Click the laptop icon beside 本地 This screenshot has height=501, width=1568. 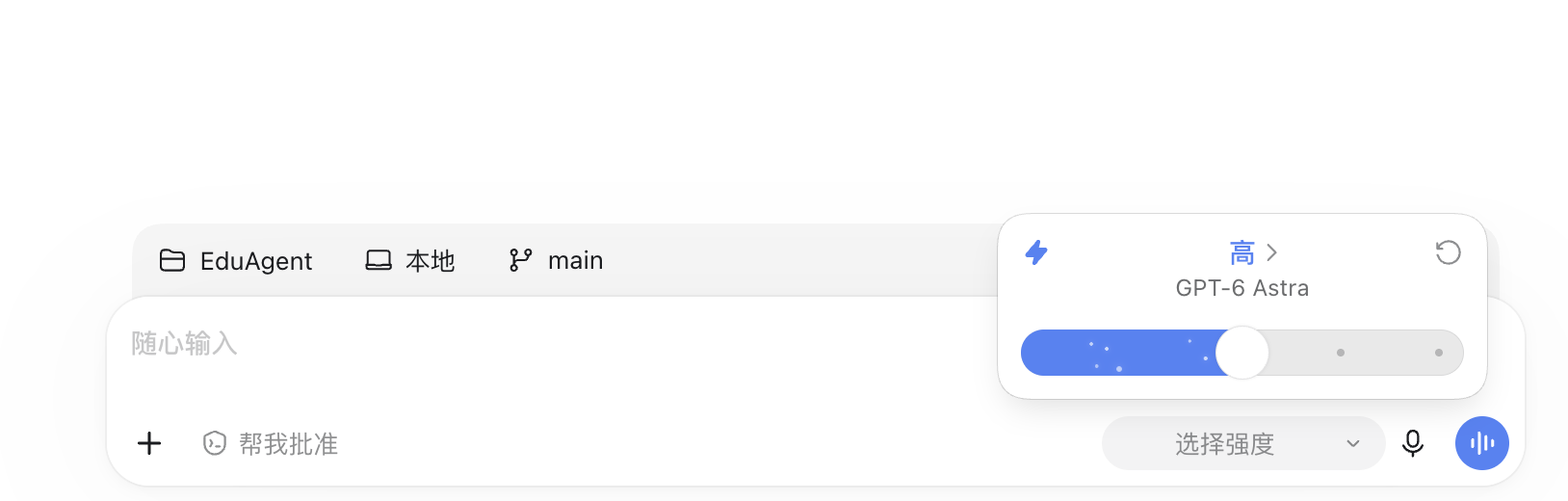(379, 260)
